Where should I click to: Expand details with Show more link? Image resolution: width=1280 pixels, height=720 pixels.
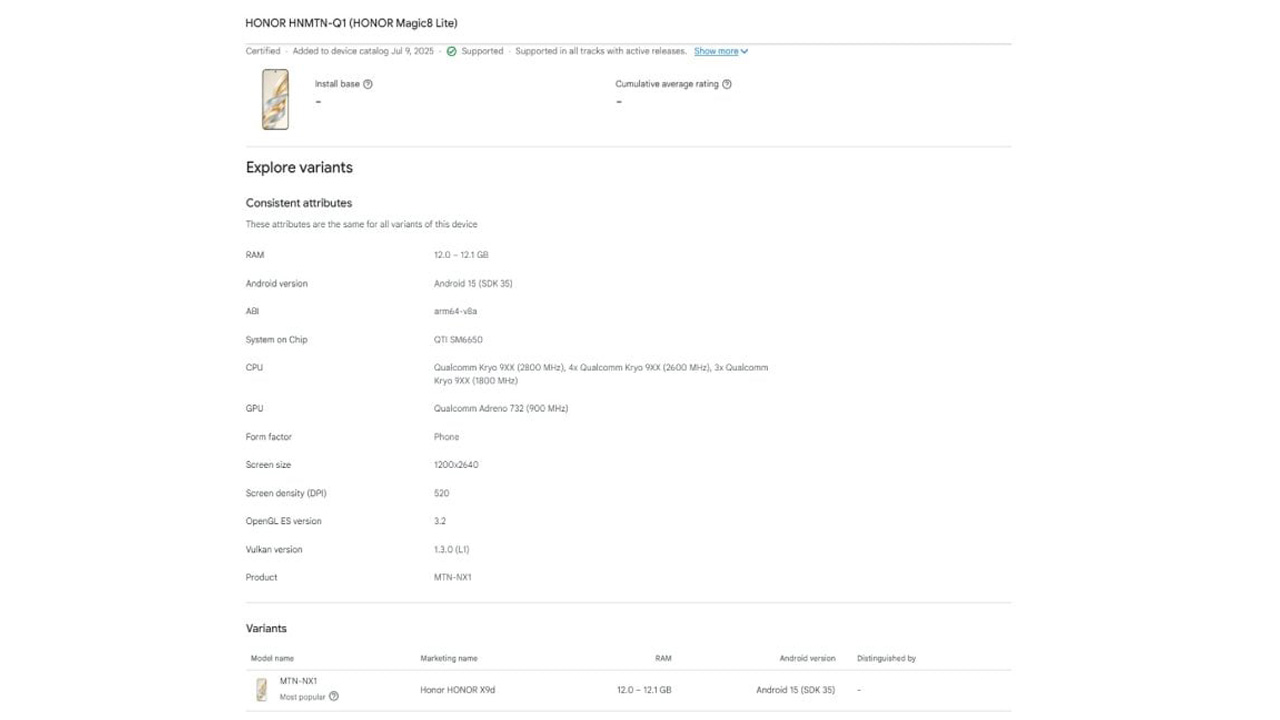716,51
